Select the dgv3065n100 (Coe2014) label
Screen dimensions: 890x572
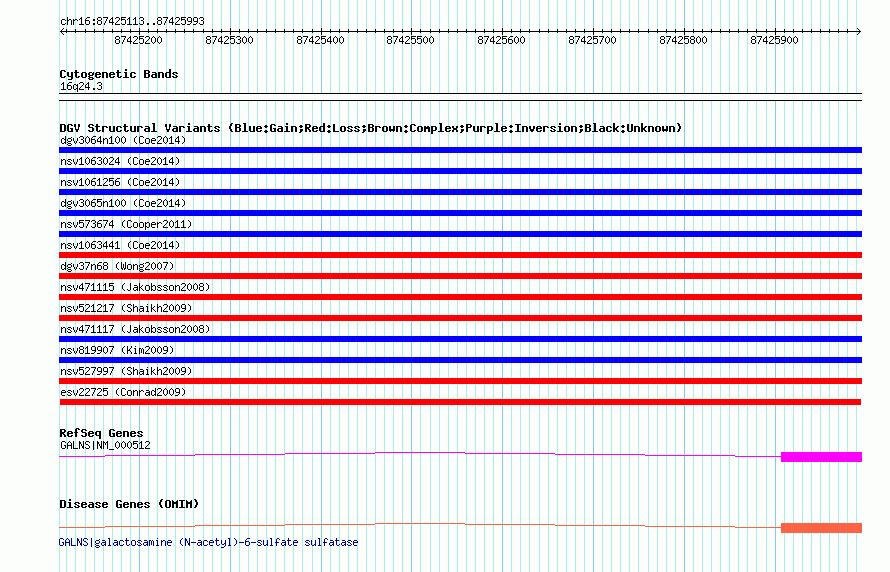[123, 203]
